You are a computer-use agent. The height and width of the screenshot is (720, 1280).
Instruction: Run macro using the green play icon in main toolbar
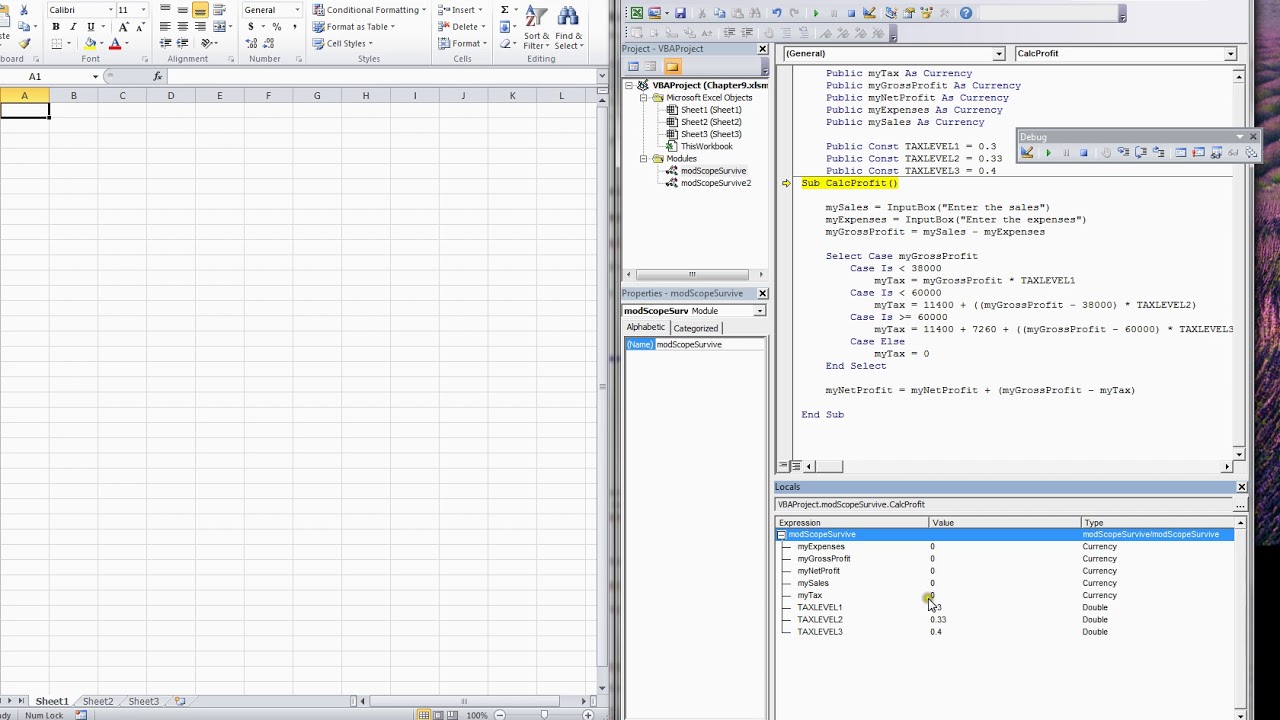pyautogui.click(x=816, y=13)
